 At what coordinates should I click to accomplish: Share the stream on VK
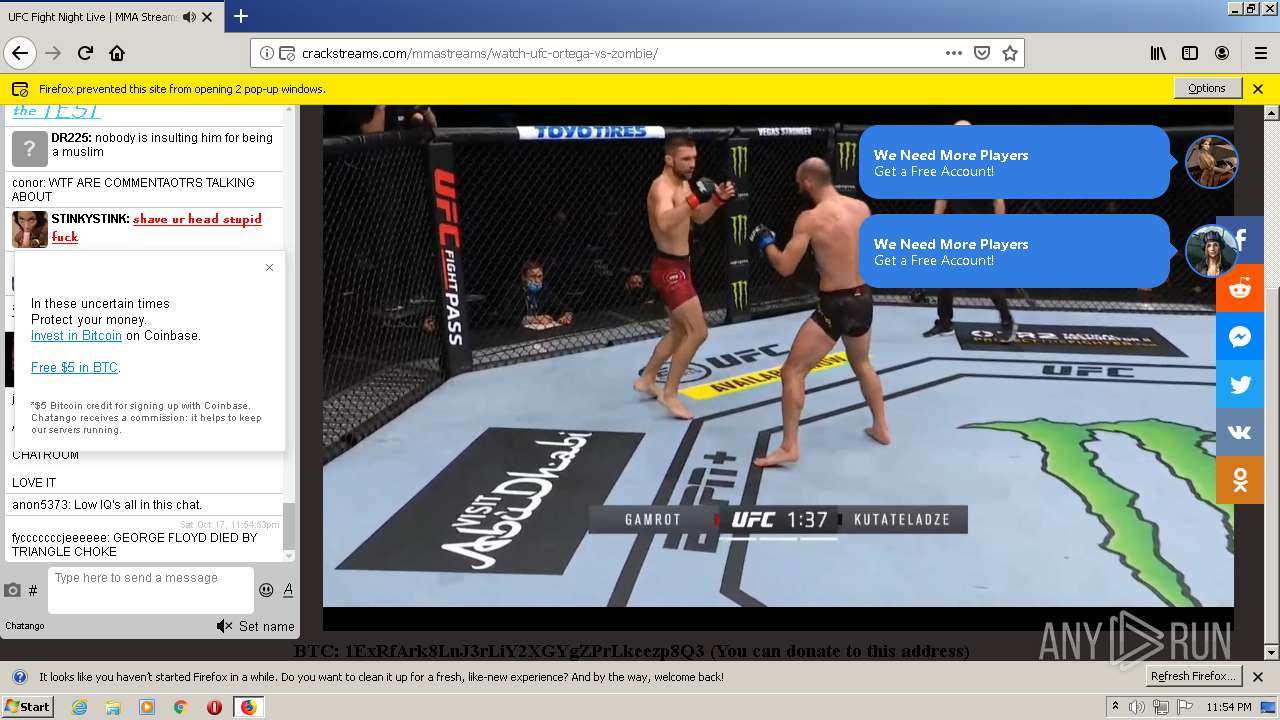click(x=1240, y=432)
